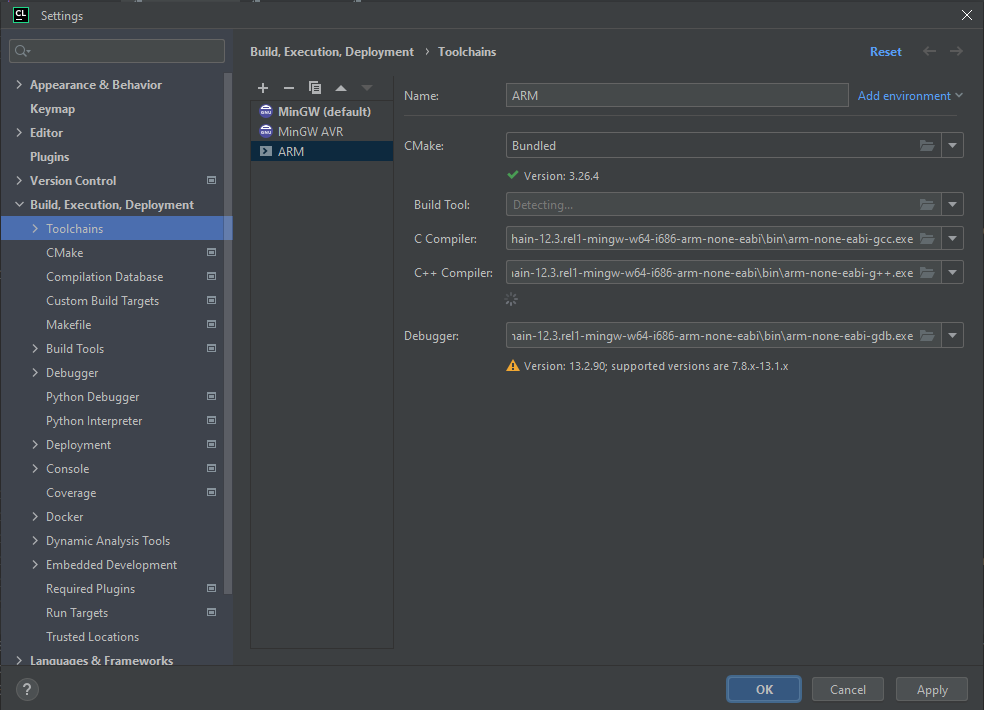The height and width of the screenshot is (710, 984).
Task: Browse folder for Debugger path
Action: click(x=927, y=336)
